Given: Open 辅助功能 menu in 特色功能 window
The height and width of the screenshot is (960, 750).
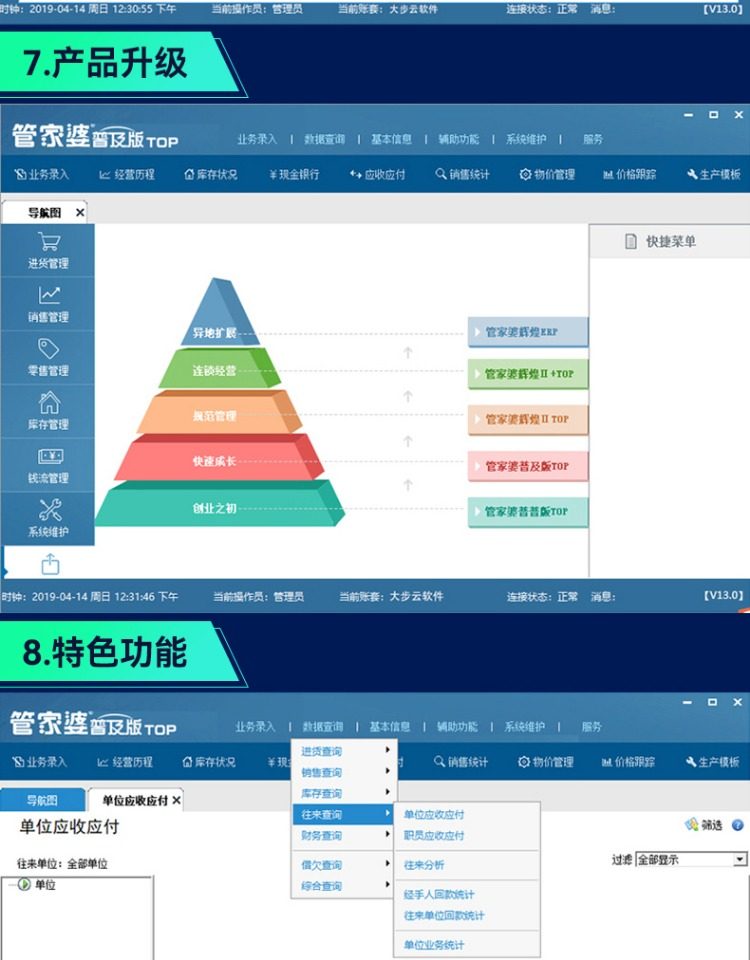Looking at the screenshot, I should [x=457, y=727].
